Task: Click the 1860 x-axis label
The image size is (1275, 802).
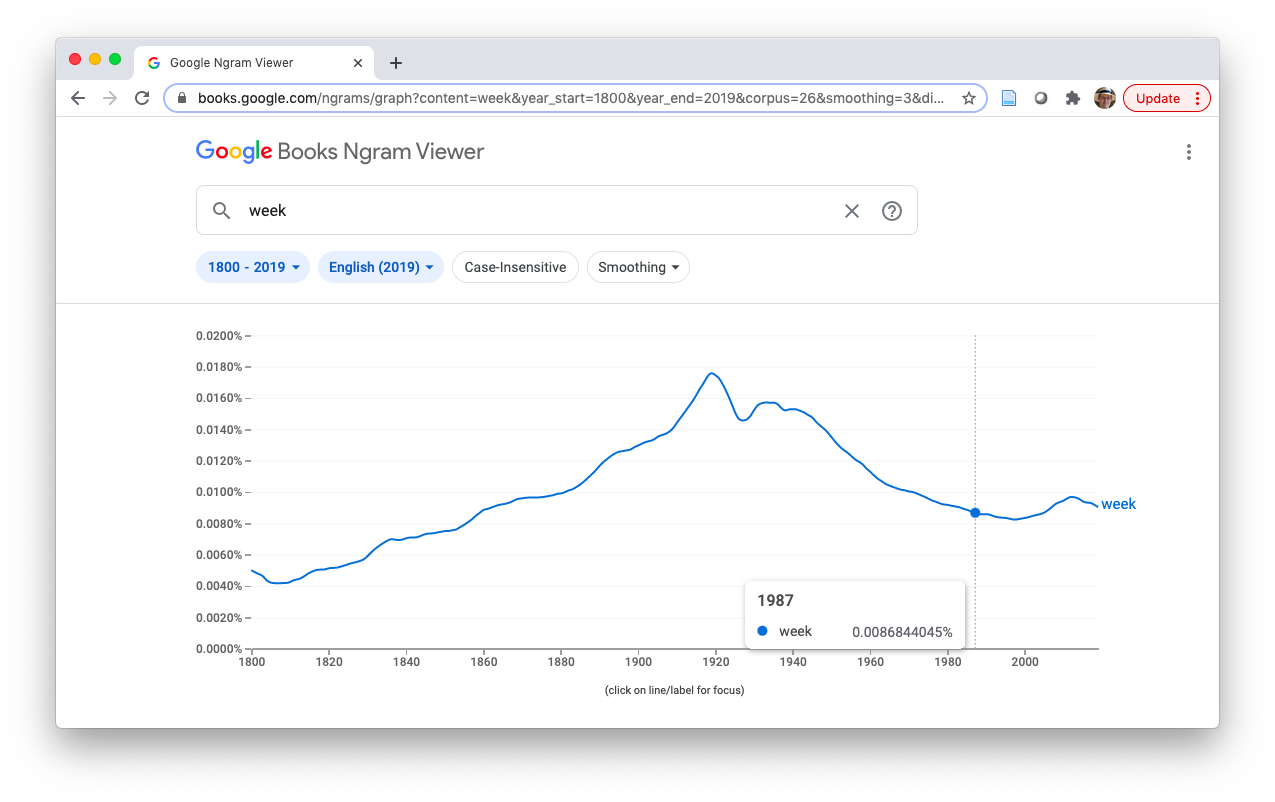Action: click(x=484, y=661)
